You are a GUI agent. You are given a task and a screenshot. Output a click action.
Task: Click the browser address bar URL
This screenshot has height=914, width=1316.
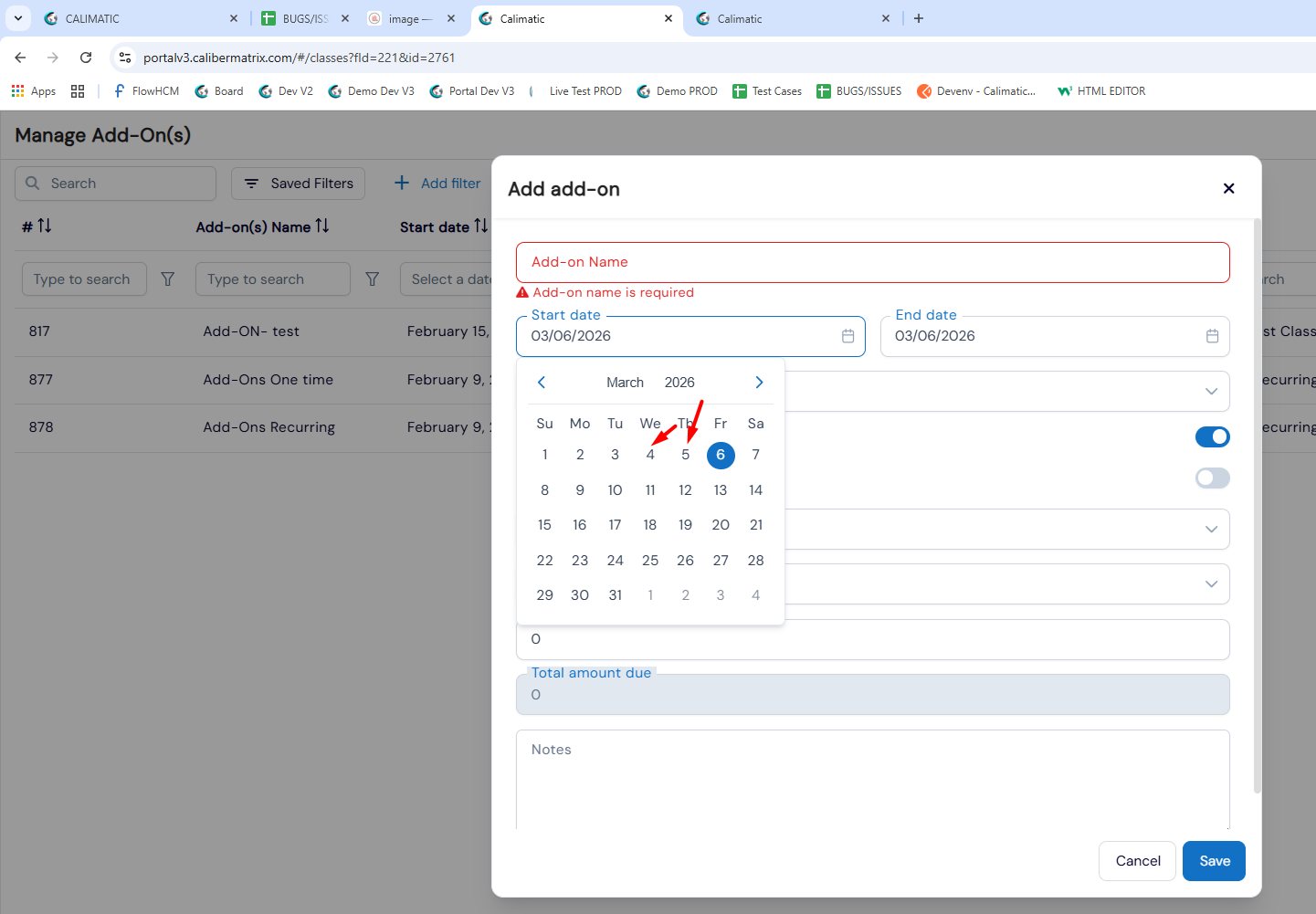pos(299,58)
